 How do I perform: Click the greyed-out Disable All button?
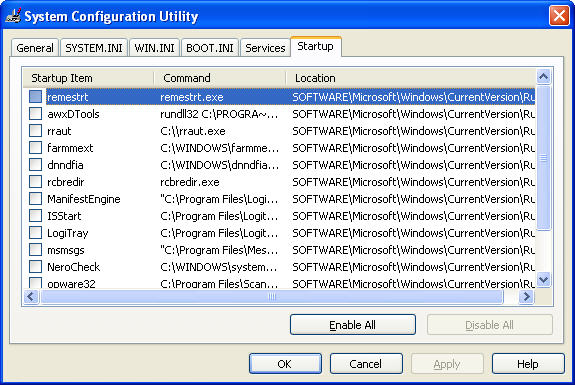pyautogui.click(x=490, y=325)
